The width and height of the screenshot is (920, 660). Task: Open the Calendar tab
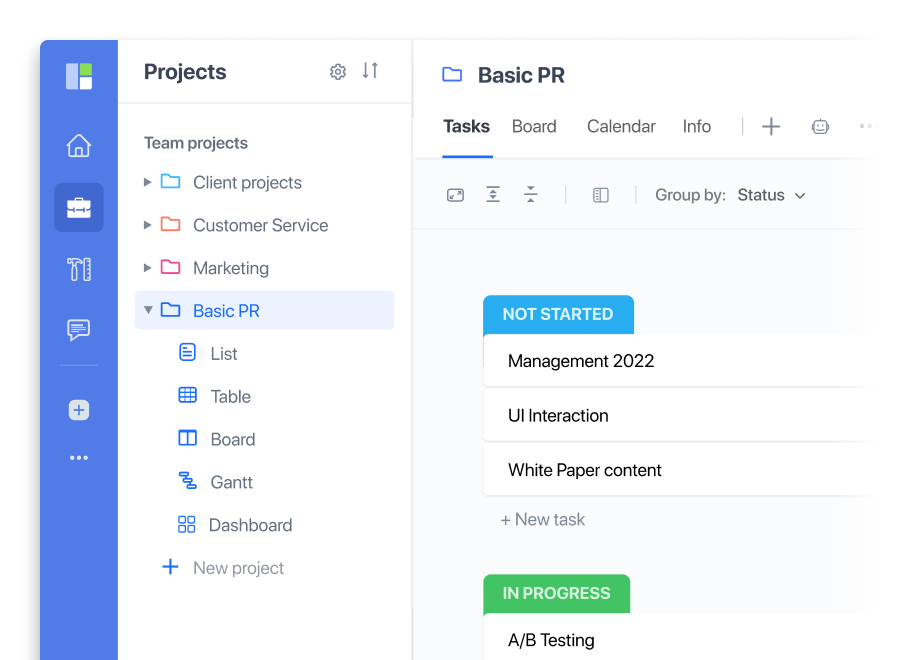coord(620,126)
